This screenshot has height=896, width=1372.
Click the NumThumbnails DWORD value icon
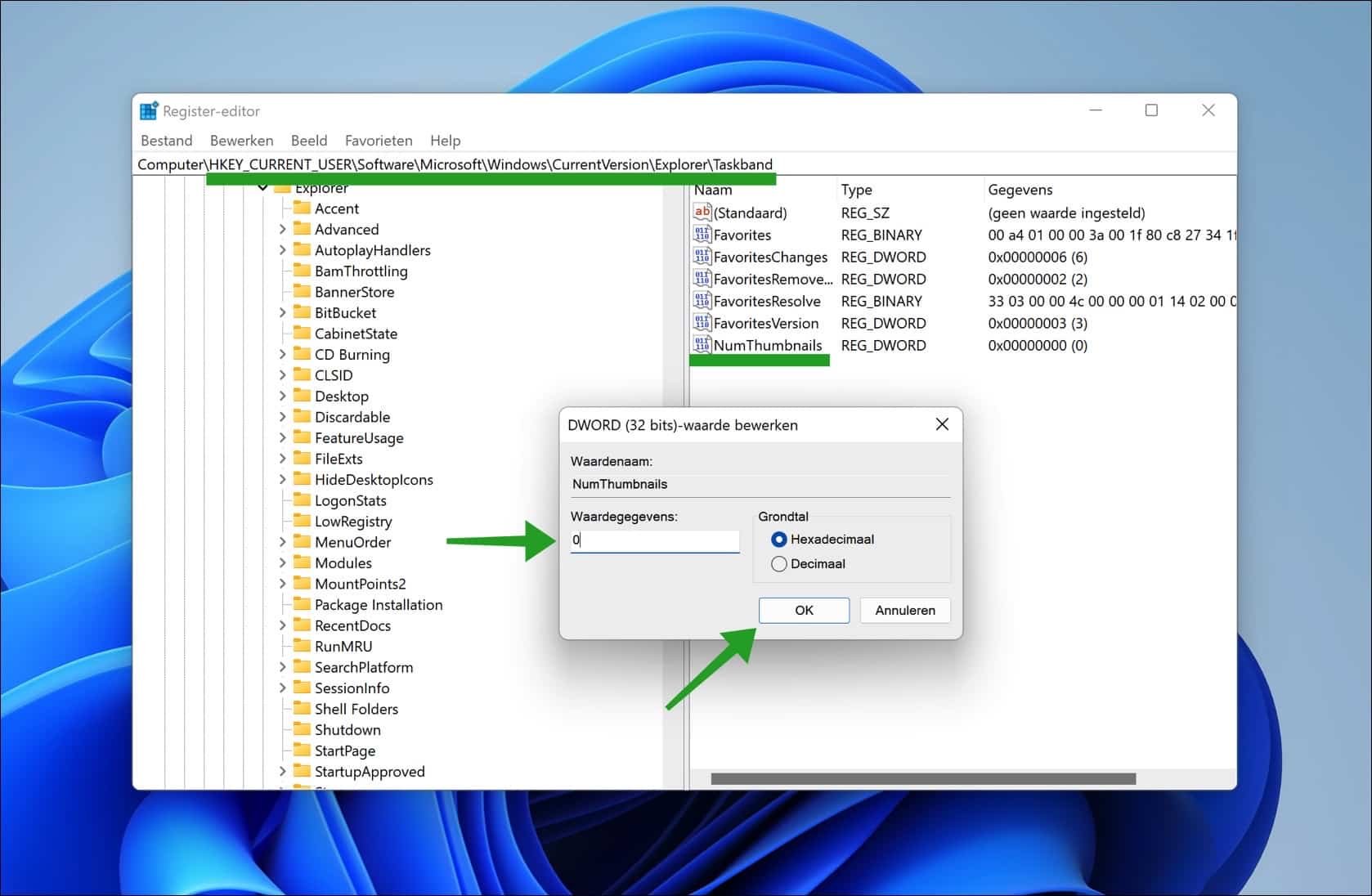[702, 345]
